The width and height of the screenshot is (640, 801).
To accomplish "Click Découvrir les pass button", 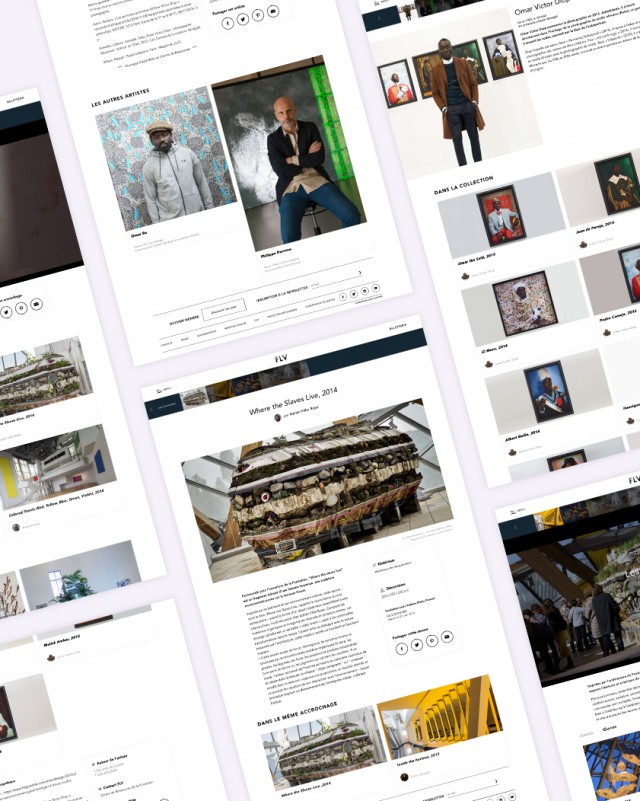I will pos(224,310).
